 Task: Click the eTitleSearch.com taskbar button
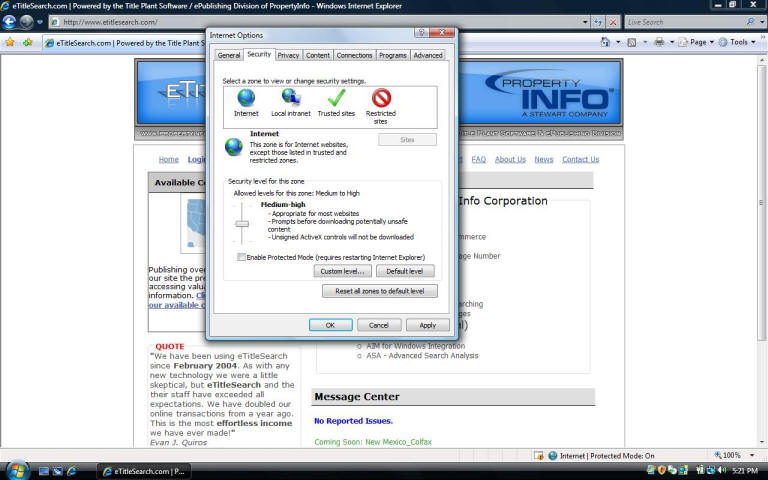pos(144,471)
